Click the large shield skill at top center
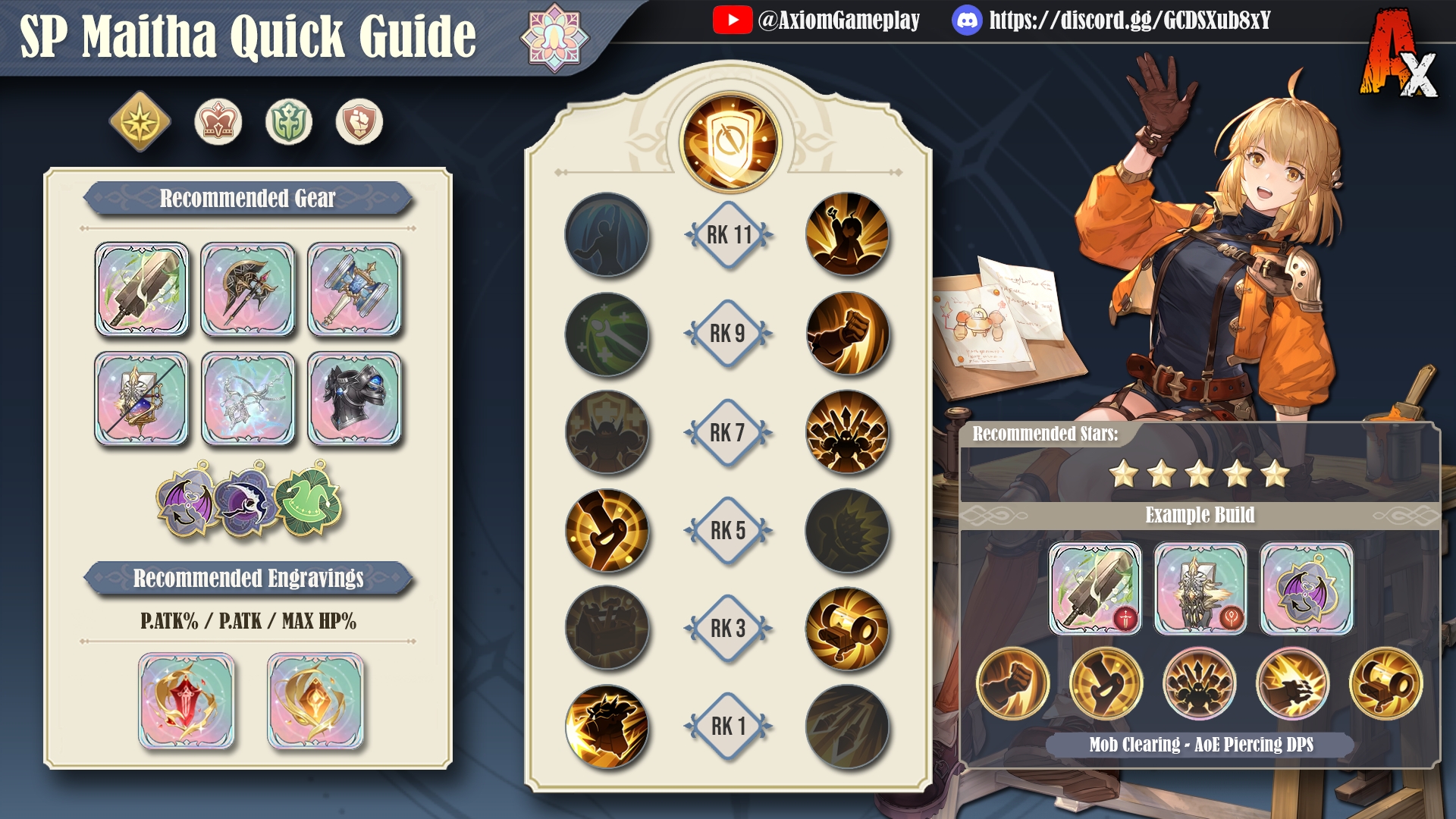Viewport: 1456px width, 819px height. click(x=730, y=142)
